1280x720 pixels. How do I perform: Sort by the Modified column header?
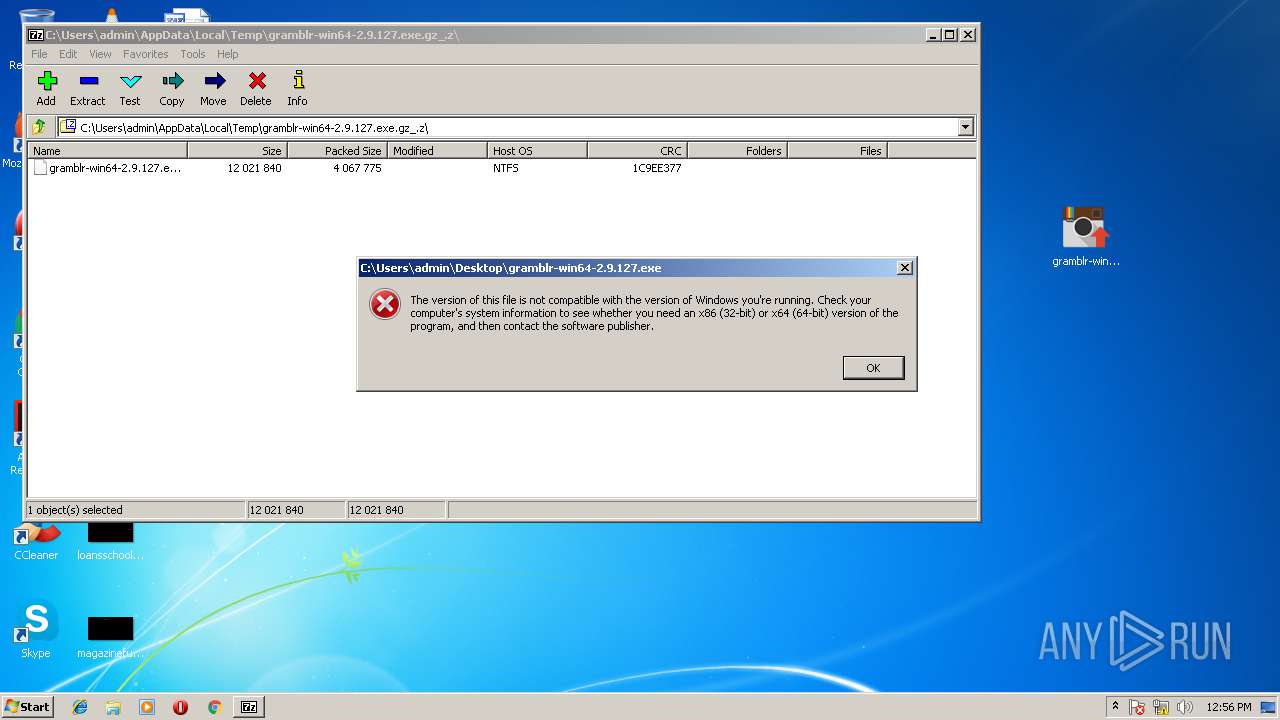(x=437, y=151)
